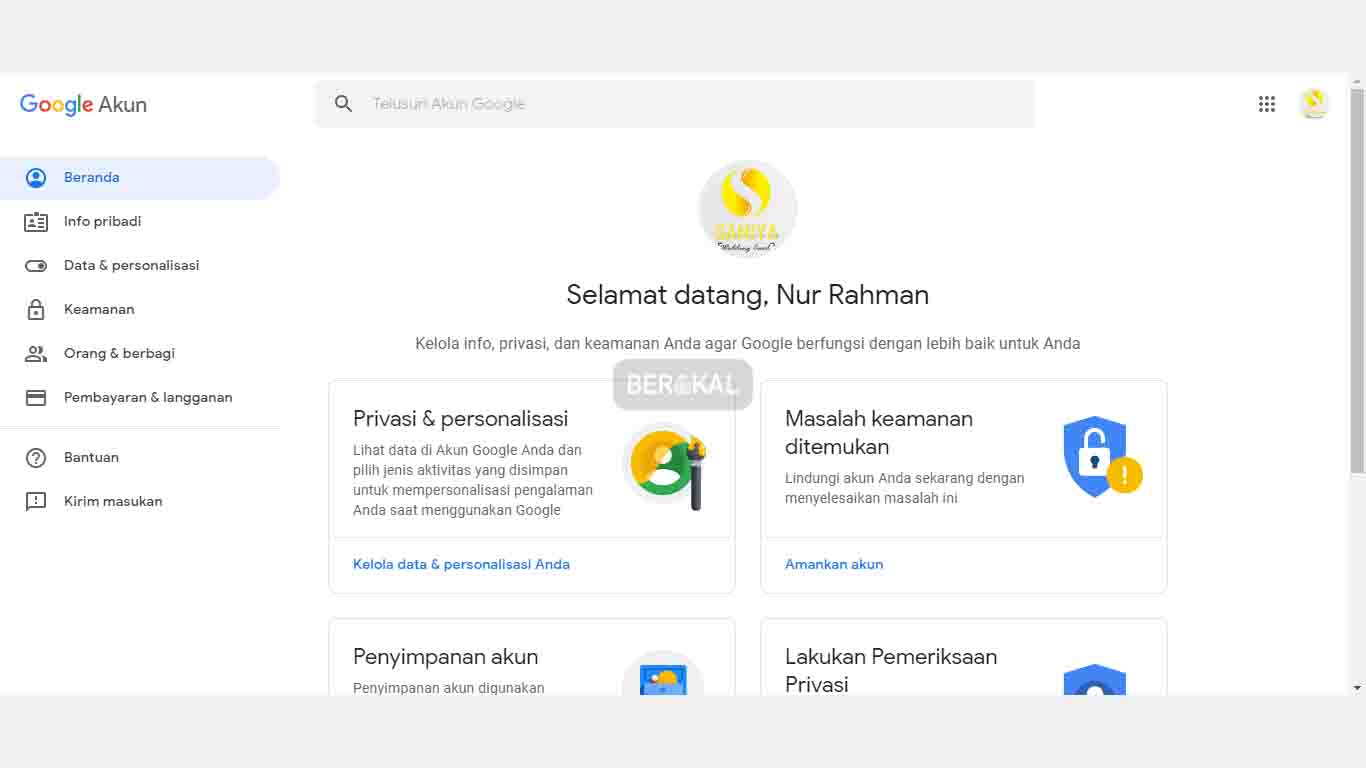Open Kelola data & personalisasi Anda
The height and width of the screenshot is (768, 1366).
(x=461, y=564)
